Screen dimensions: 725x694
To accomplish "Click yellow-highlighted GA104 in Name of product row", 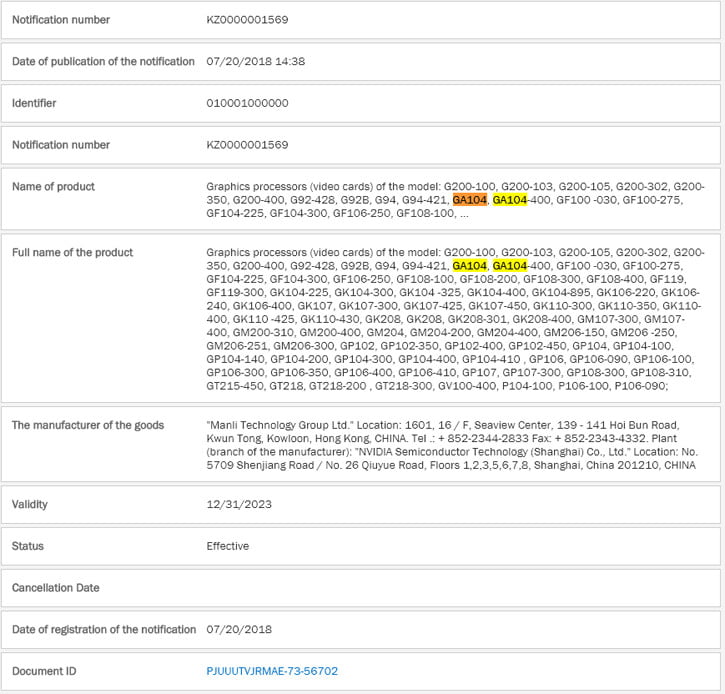I will pyautogui.click(x=509, y=200).
